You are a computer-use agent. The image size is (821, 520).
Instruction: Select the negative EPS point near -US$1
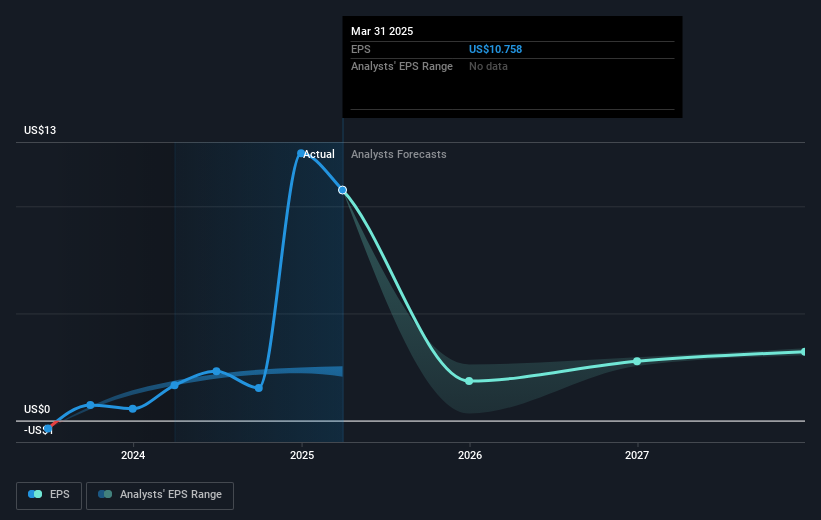(48, 428)
